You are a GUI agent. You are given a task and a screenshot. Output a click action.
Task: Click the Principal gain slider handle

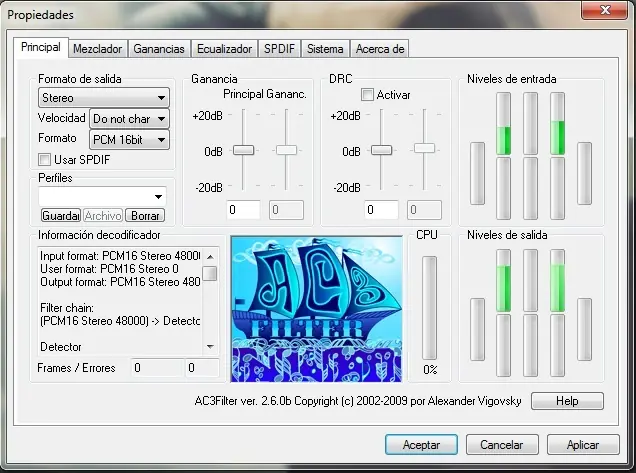coord(243,150)
